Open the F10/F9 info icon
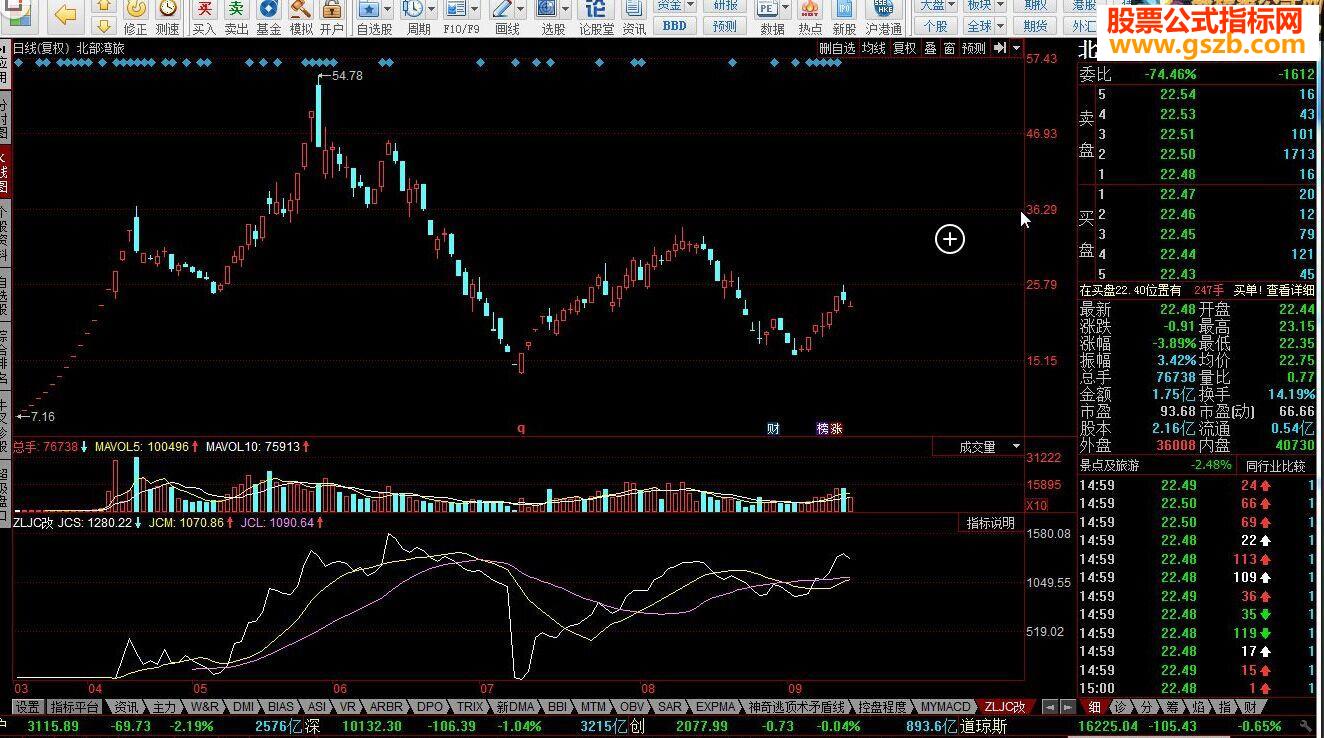 [x=460, y=18]
